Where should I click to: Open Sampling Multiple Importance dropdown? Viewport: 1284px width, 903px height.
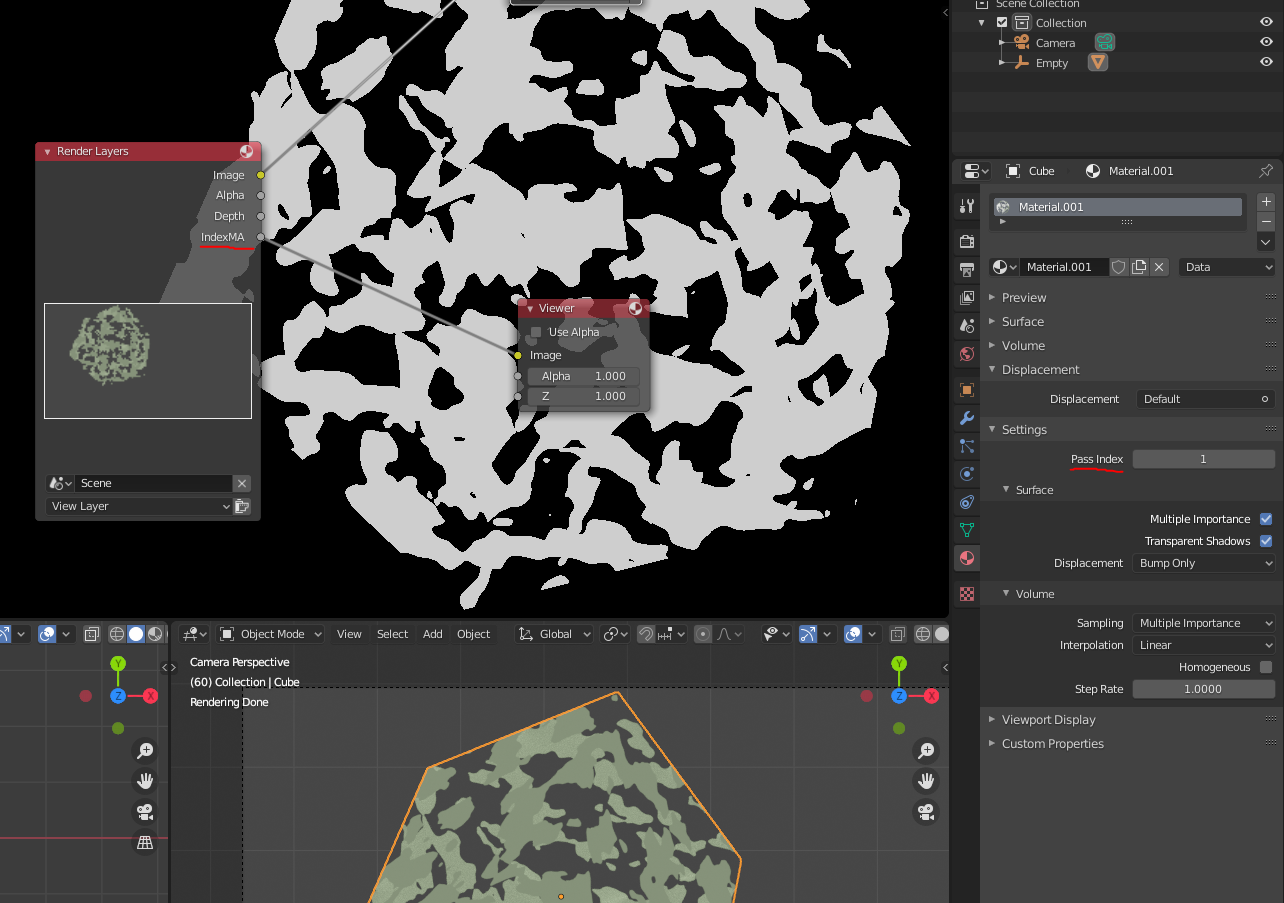1204,623
